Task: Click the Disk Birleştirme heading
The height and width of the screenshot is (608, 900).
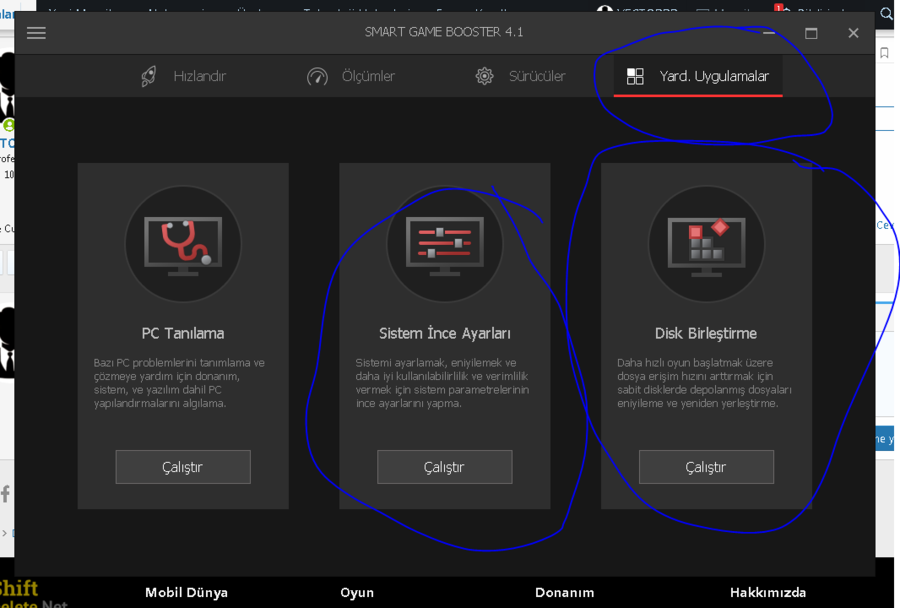Action: point(706,334)
